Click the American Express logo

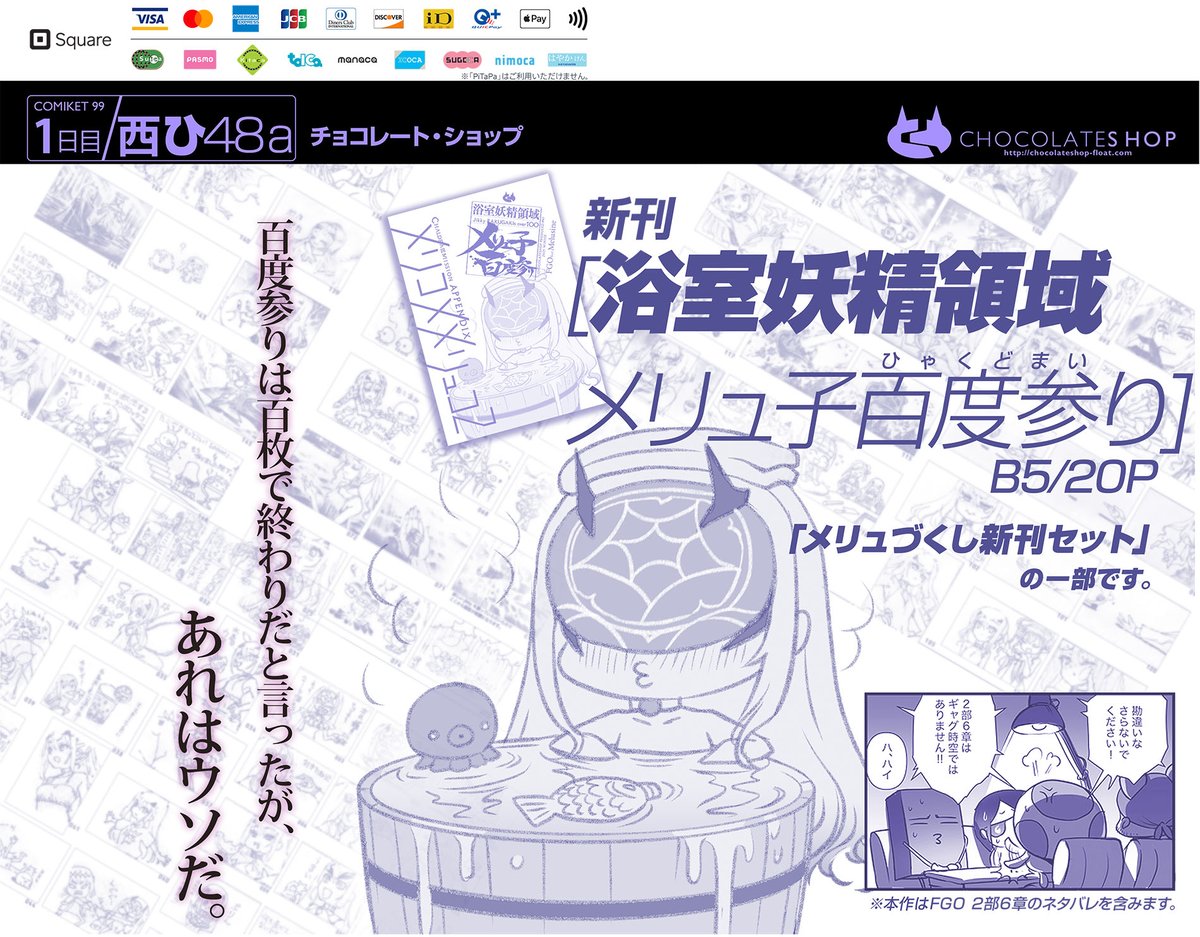coord(245,19)
